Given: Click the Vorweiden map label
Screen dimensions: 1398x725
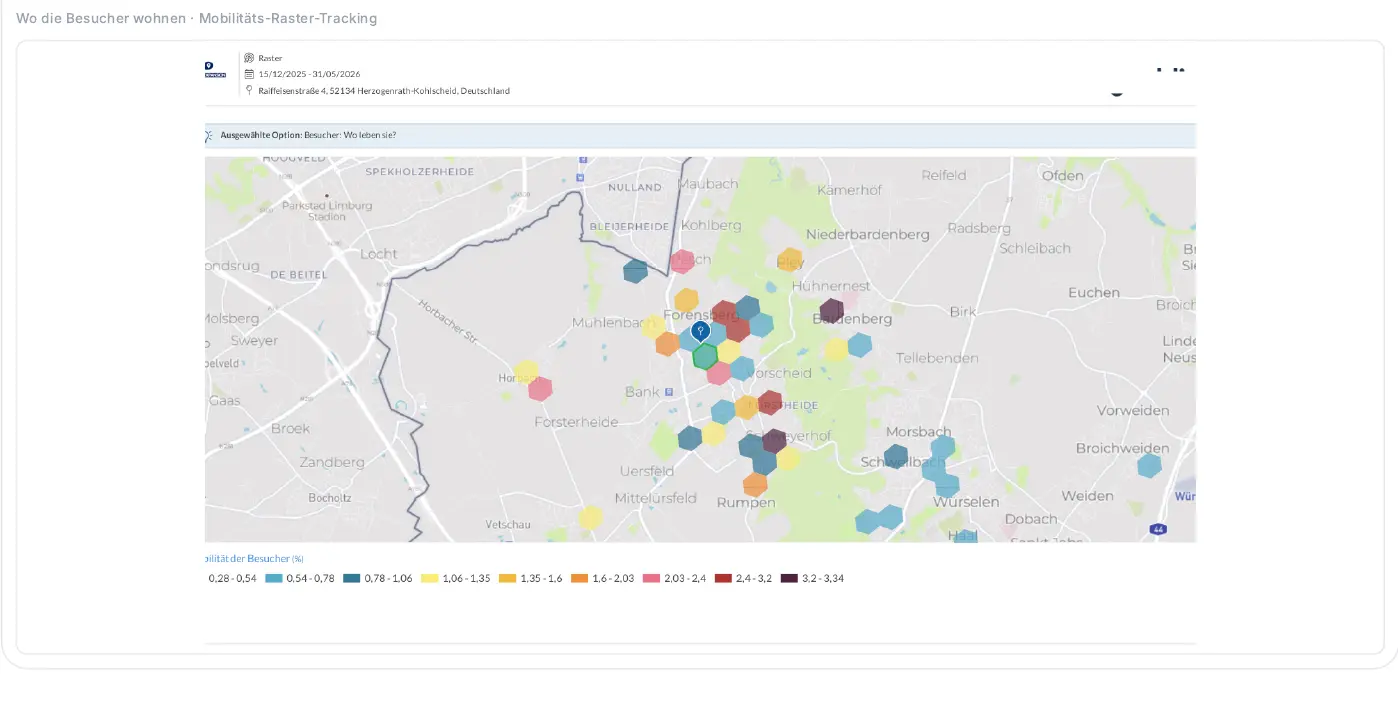Looking at the screenshot, I should pos(1133,411).
